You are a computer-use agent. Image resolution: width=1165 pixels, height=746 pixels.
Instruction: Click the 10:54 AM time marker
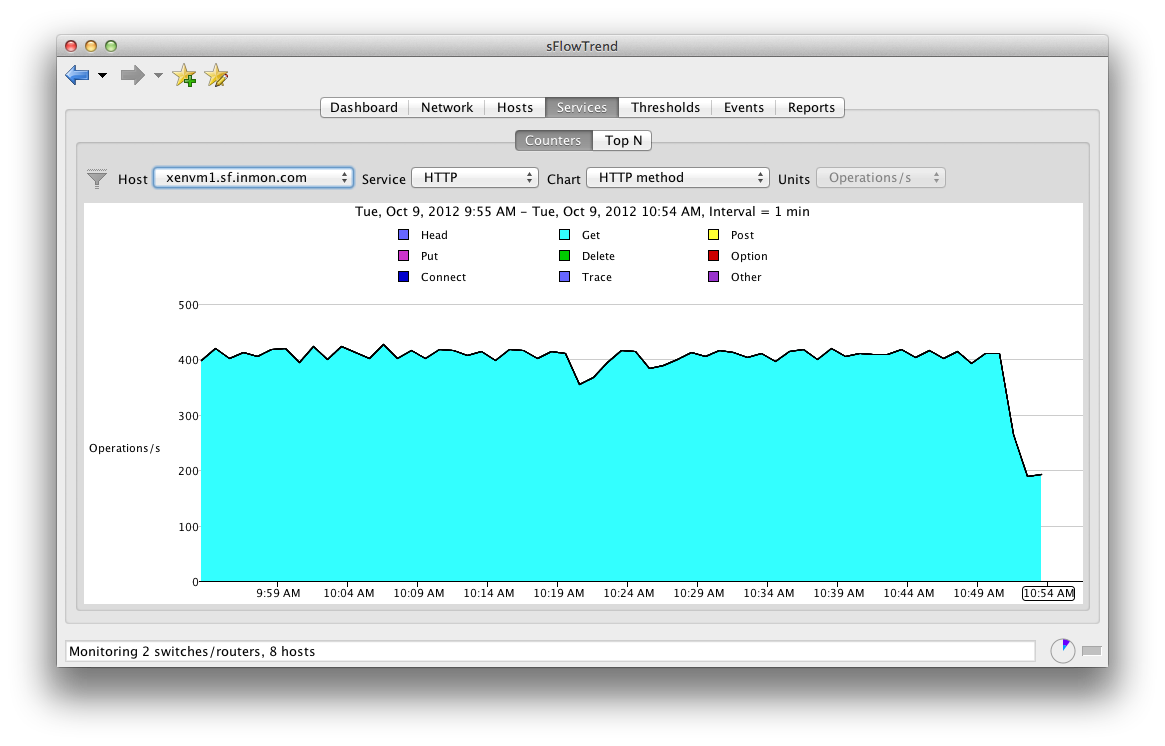pos(1048,592)
